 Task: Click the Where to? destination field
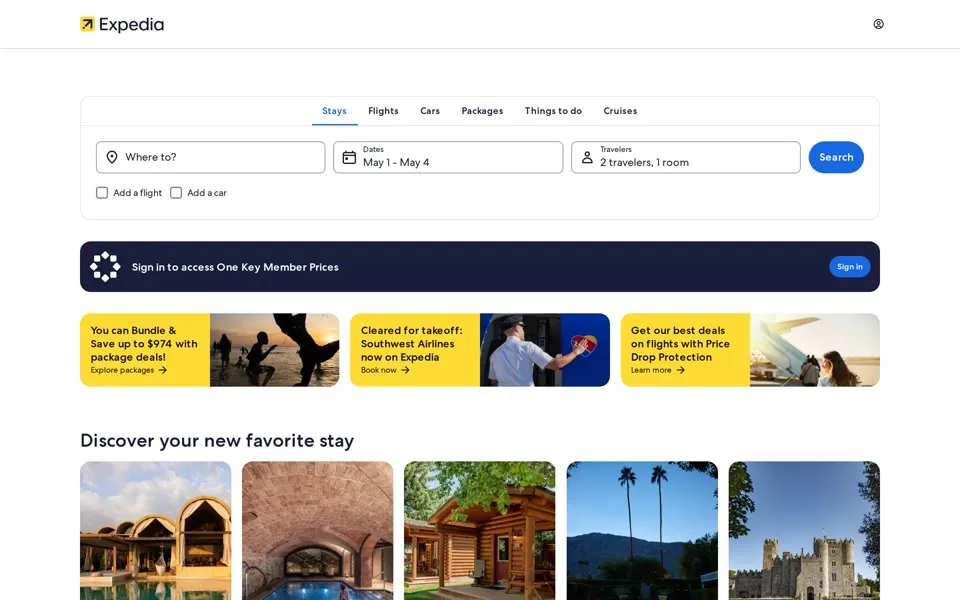(x=211, y=157)
